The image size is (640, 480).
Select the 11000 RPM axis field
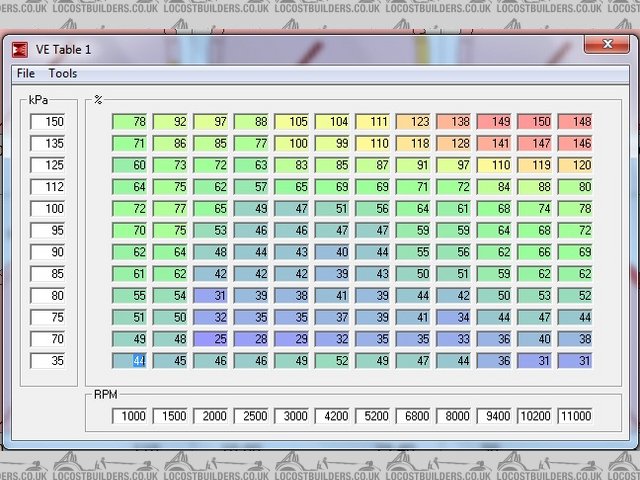click(576, 416)
